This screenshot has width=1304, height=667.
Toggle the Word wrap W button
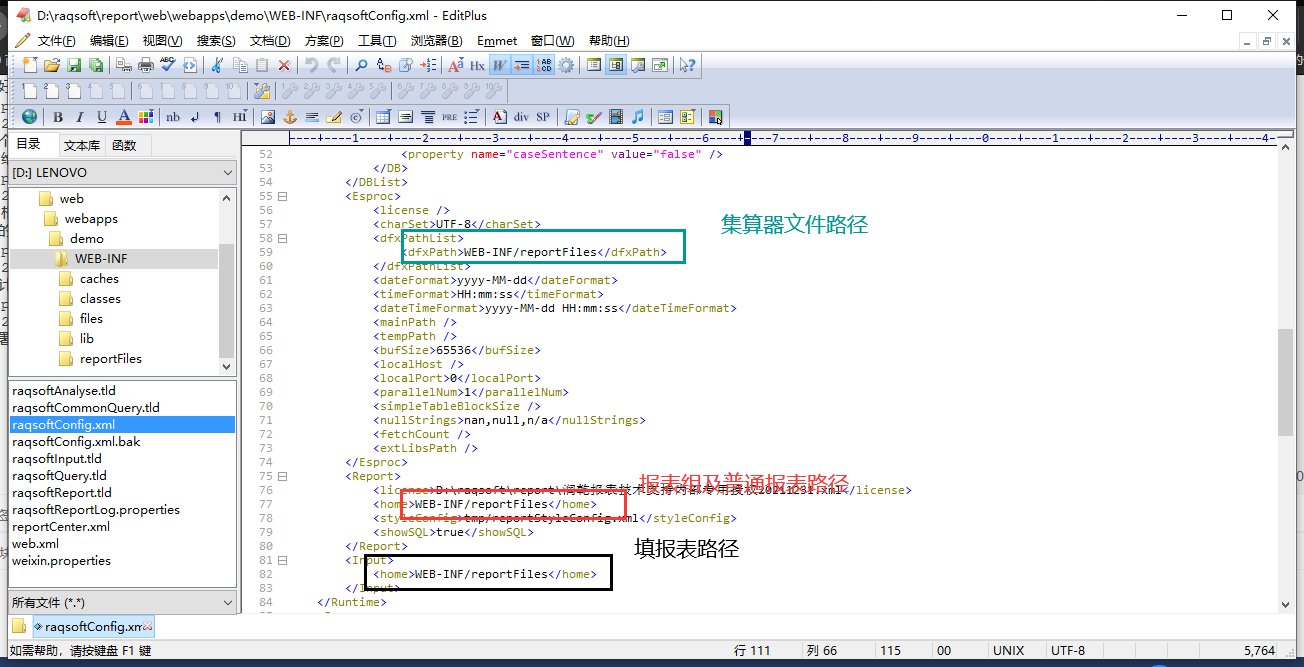pyautogui.click(x=499, y=65)
